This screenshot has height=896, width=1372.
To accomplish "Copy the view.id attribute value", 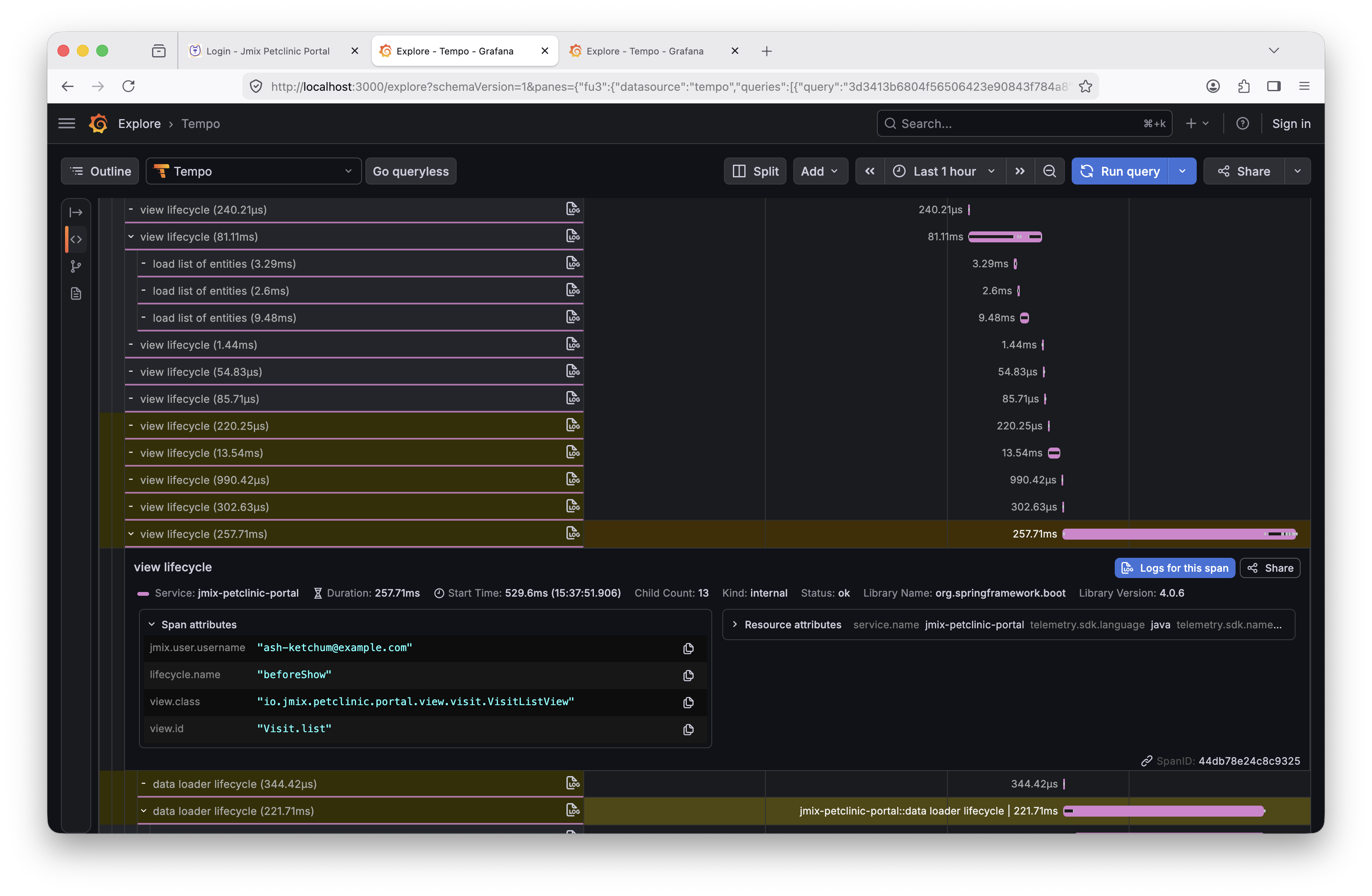I will [688, 730].
